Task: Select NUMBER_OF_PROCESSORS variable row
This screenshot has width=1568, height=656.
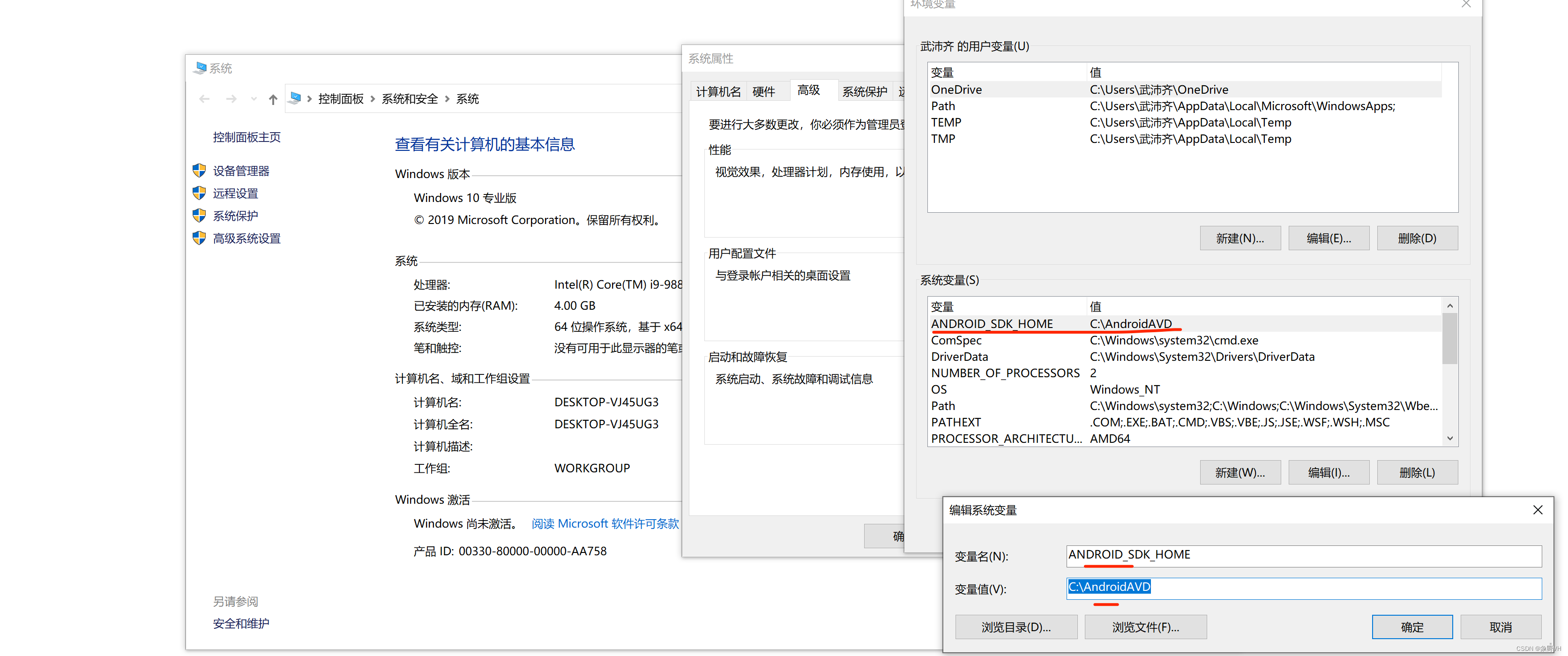Action: point(1185,373)
